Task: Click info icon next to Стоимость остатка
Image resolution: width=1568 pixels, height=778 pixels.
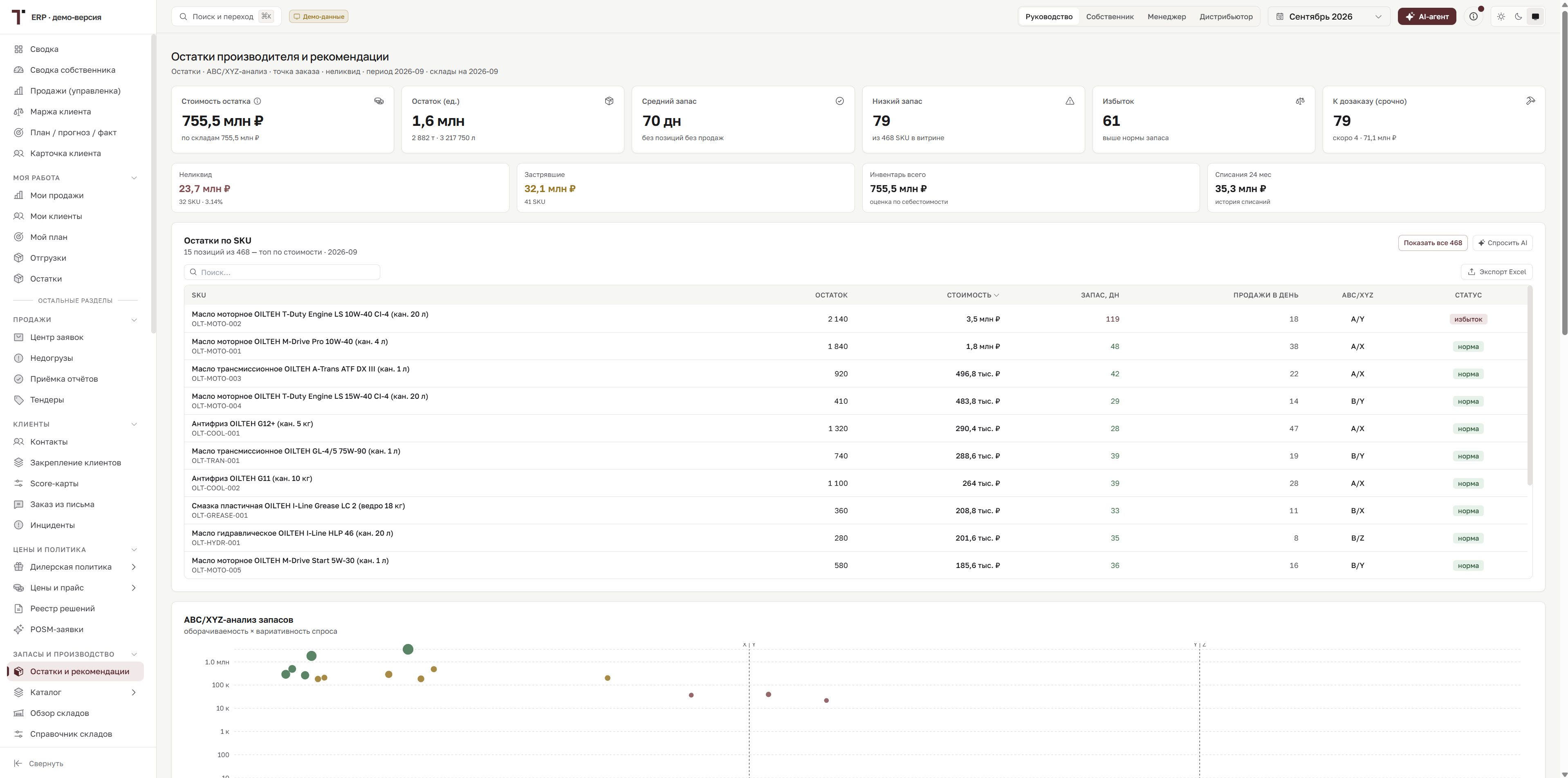Action: (x=257, y=101)
